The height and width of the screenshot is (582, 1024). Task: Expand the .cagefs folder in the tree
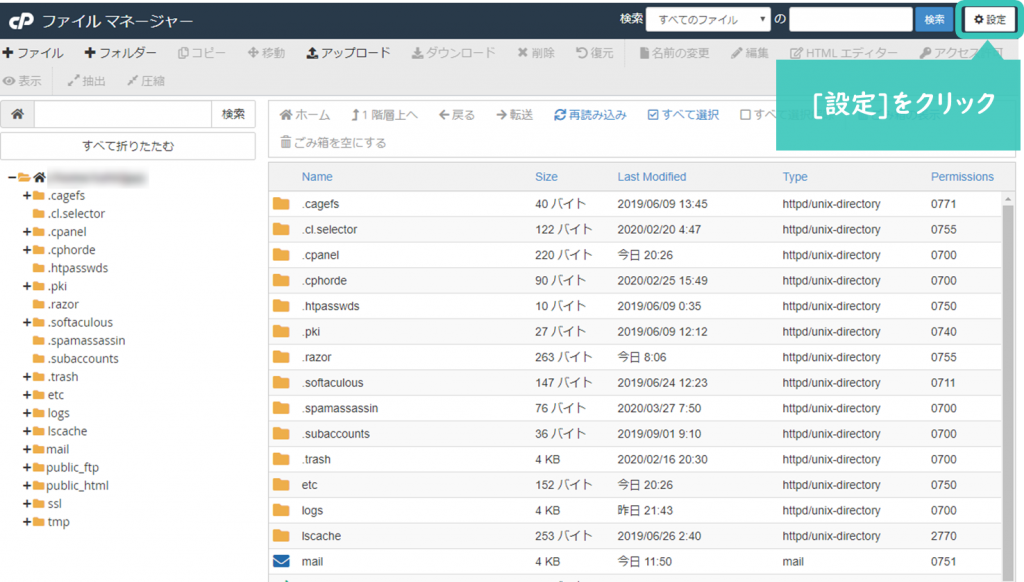tap(27, 196)
